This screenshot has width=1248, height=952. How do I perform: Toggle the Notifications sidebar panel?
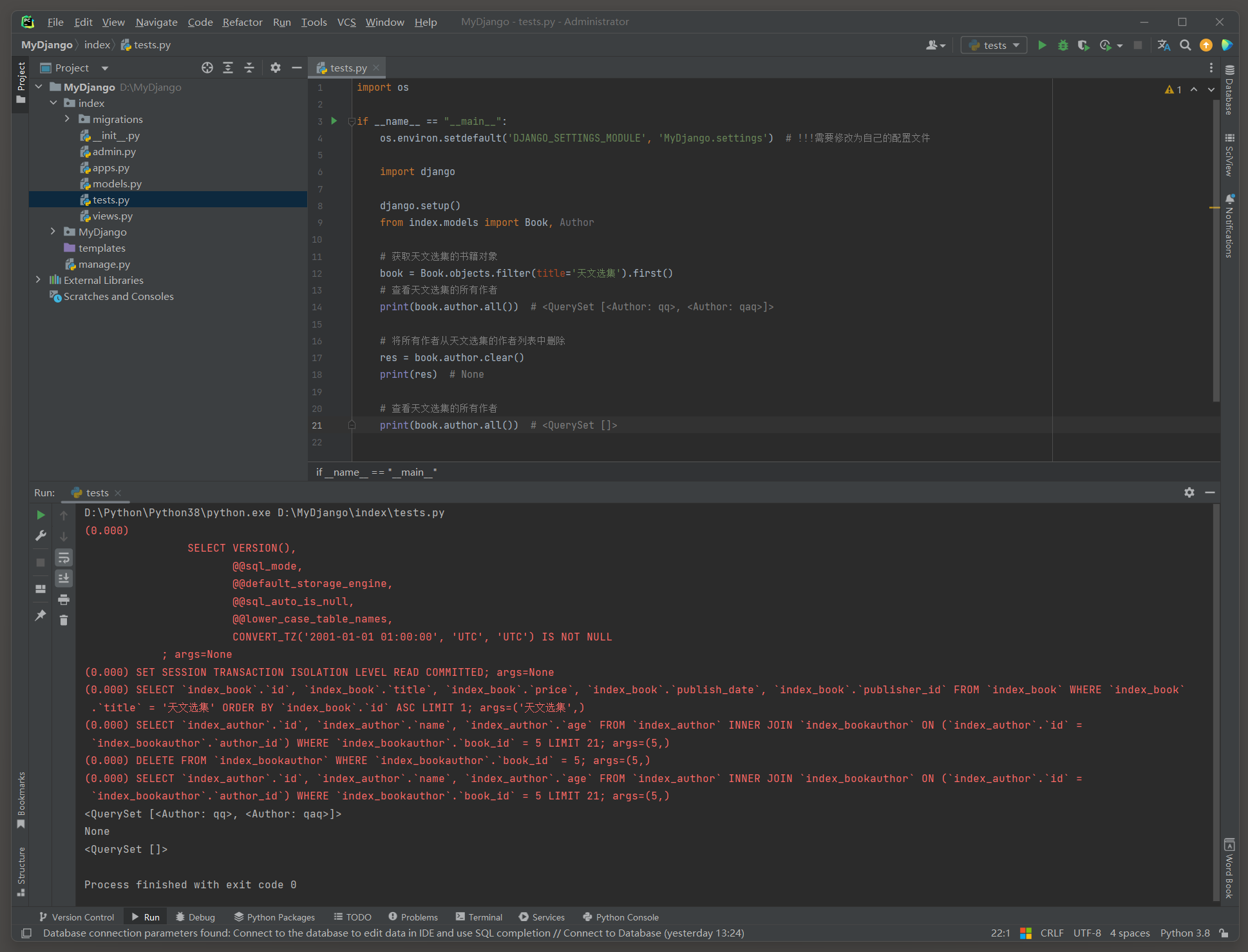coord(1229,225)
